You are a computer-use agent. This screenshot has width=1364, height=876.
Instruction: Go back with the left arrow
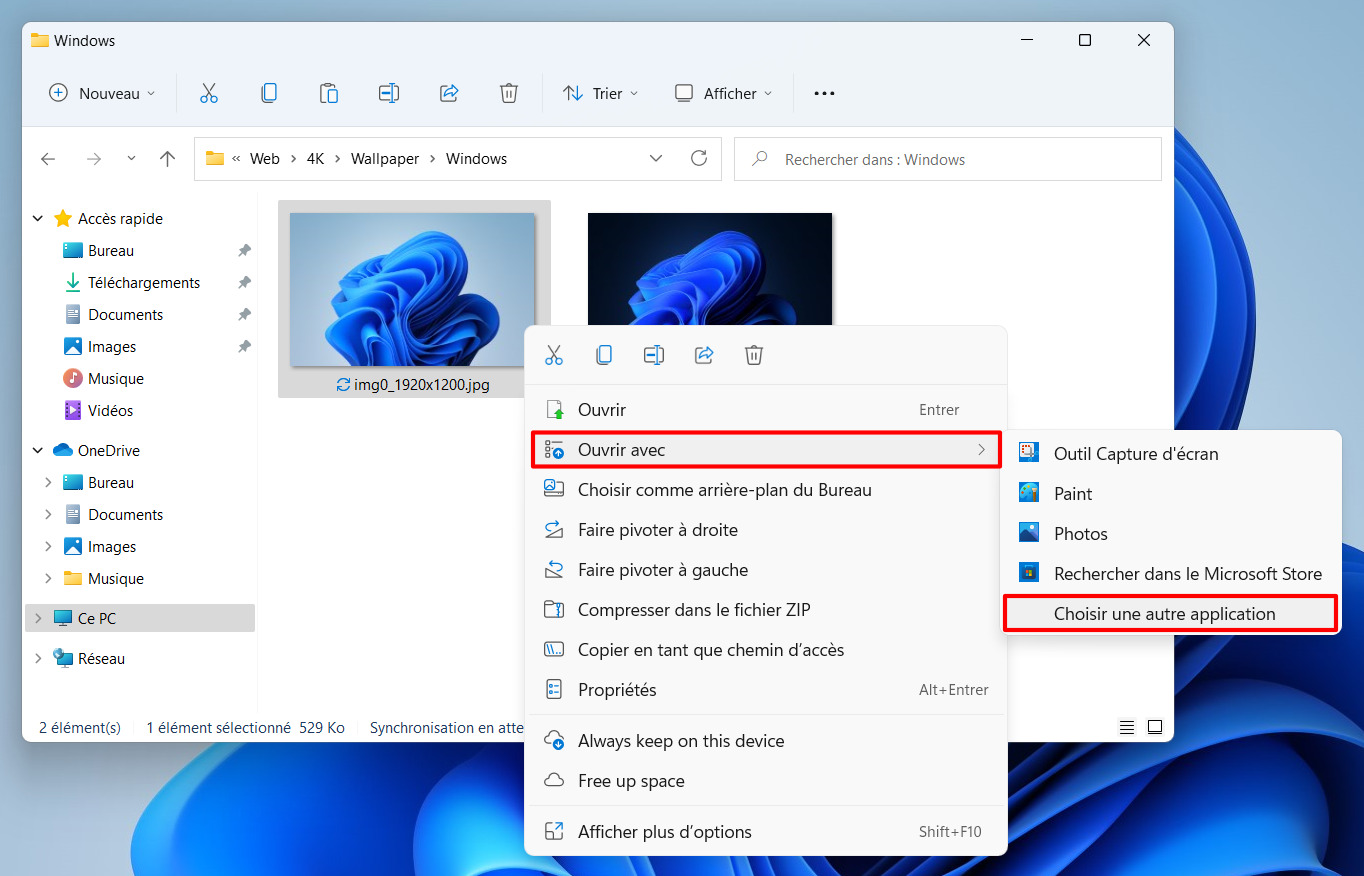click(48, 159)
